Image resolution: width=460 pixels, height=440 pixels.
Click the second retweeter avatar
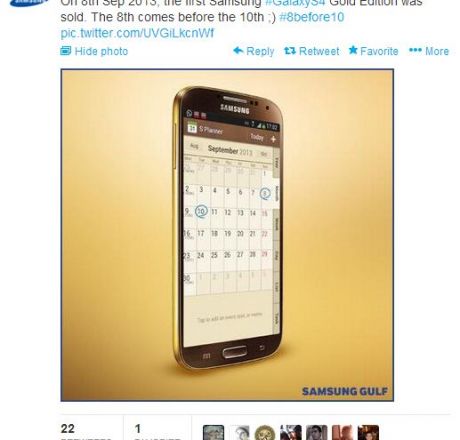coord(240,432)
